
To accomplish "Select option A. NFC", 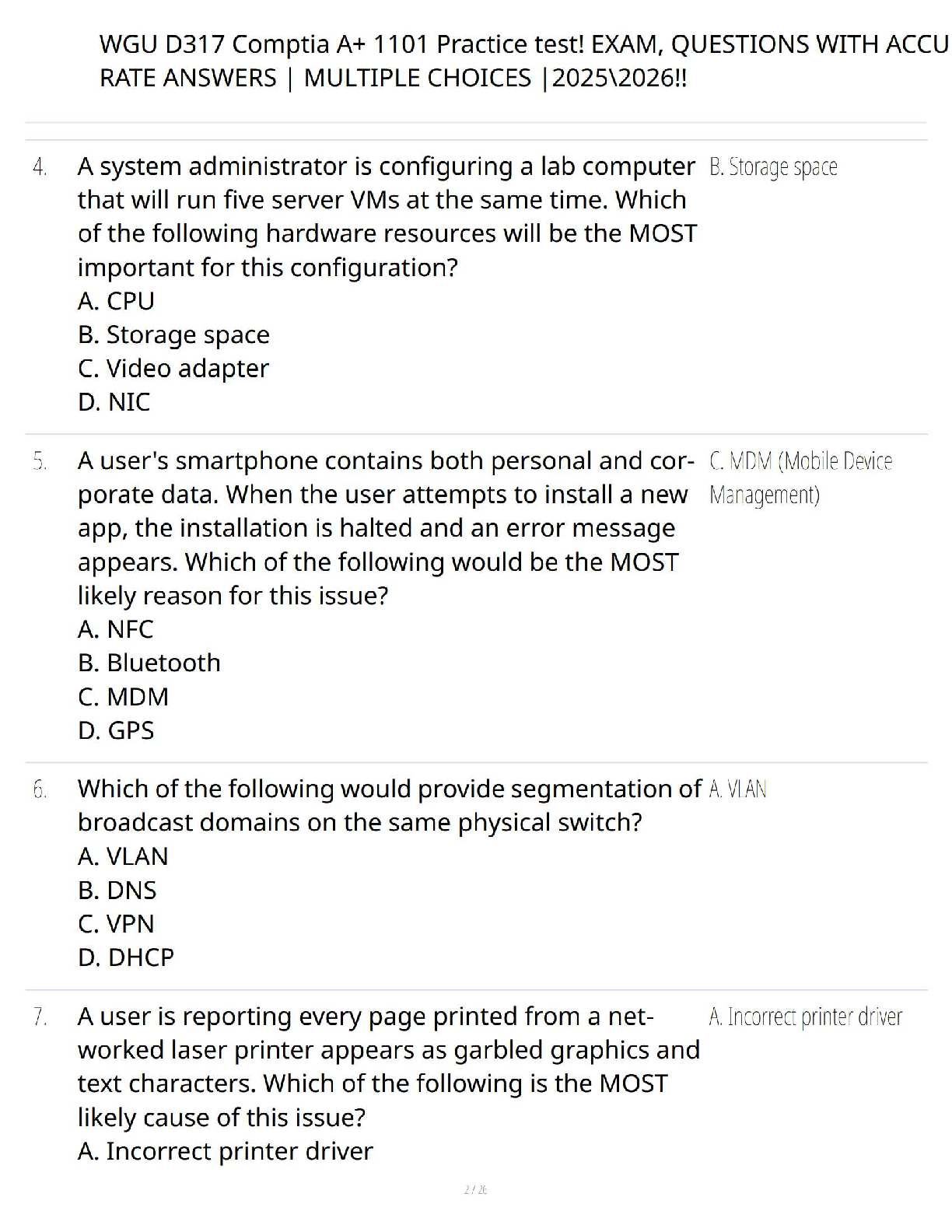I will pyautogui.click(x=115, y=629).
